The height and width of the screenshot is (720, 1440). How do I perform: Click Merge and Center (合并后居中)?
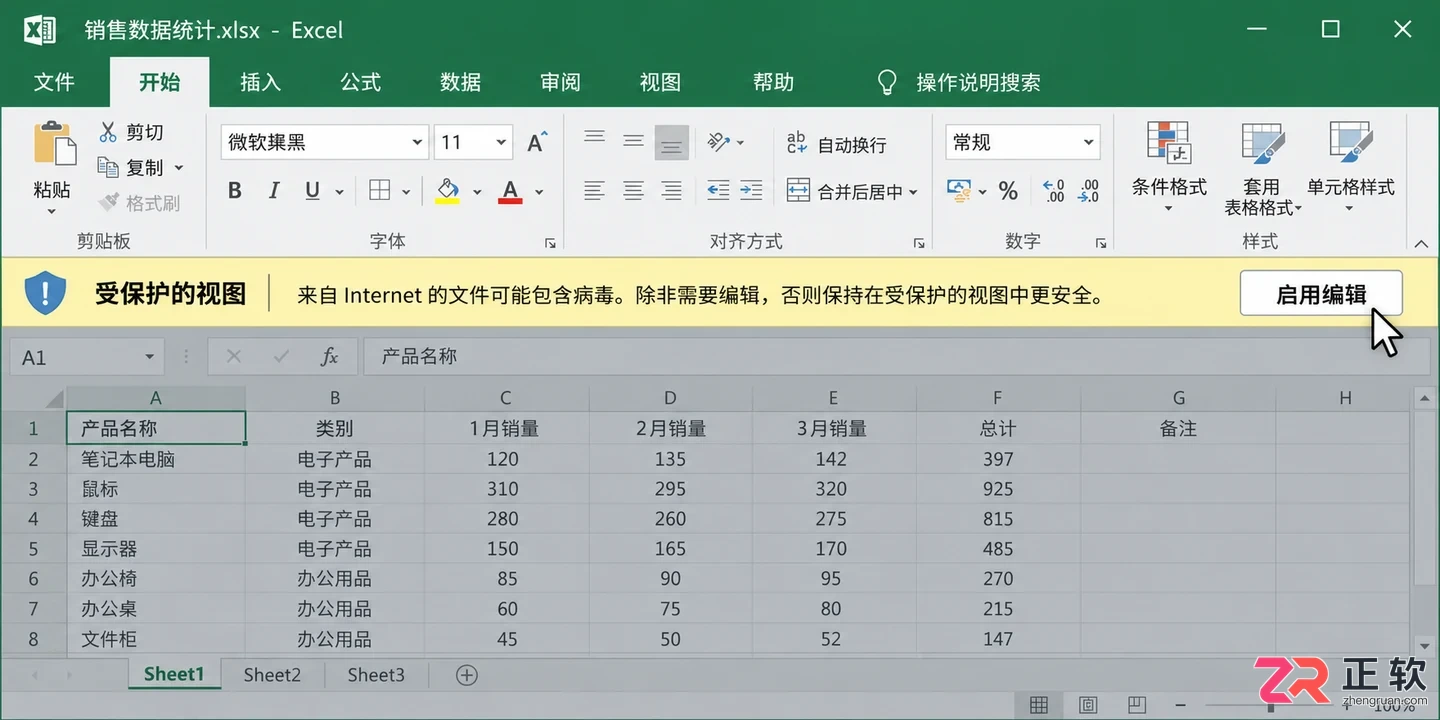845,191
